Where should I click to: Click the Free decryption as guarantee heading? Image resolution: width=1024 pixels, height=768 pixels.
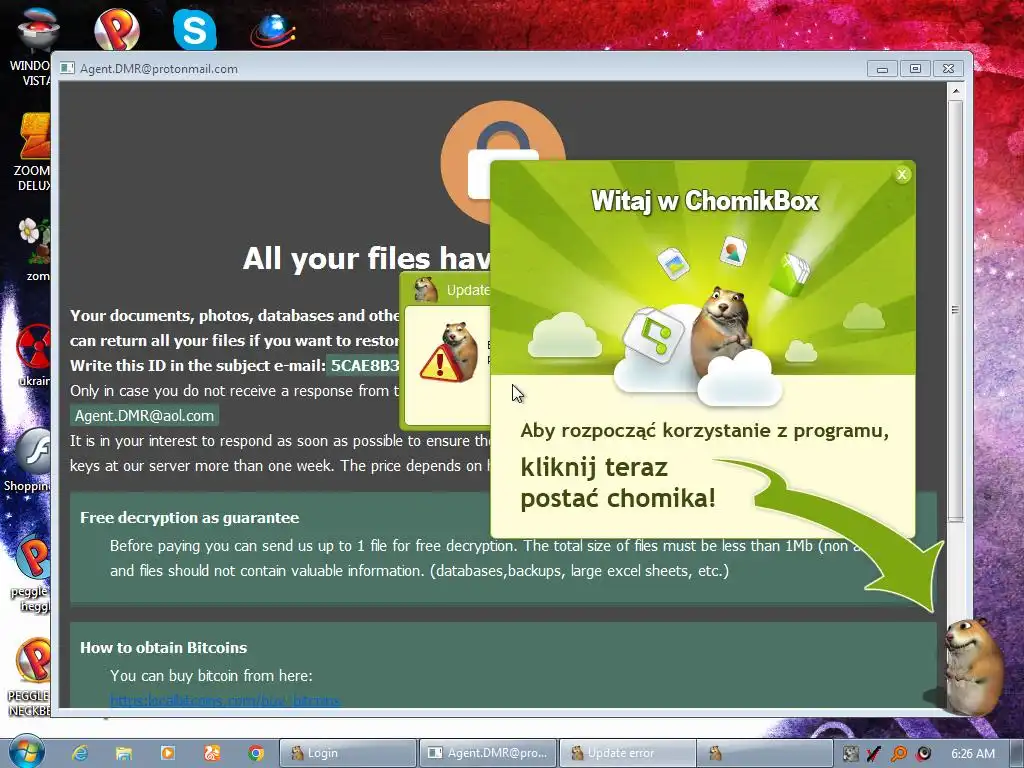point(189,518)
